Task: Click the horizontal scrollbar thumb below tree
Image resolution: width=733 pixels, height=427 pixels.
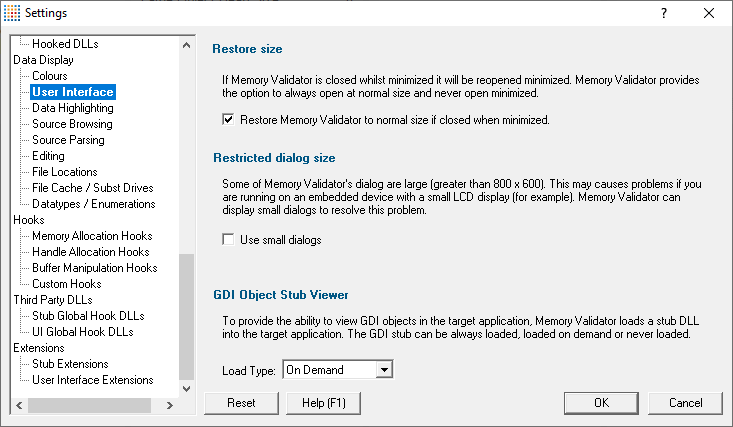Action: [x=90, y=405]
